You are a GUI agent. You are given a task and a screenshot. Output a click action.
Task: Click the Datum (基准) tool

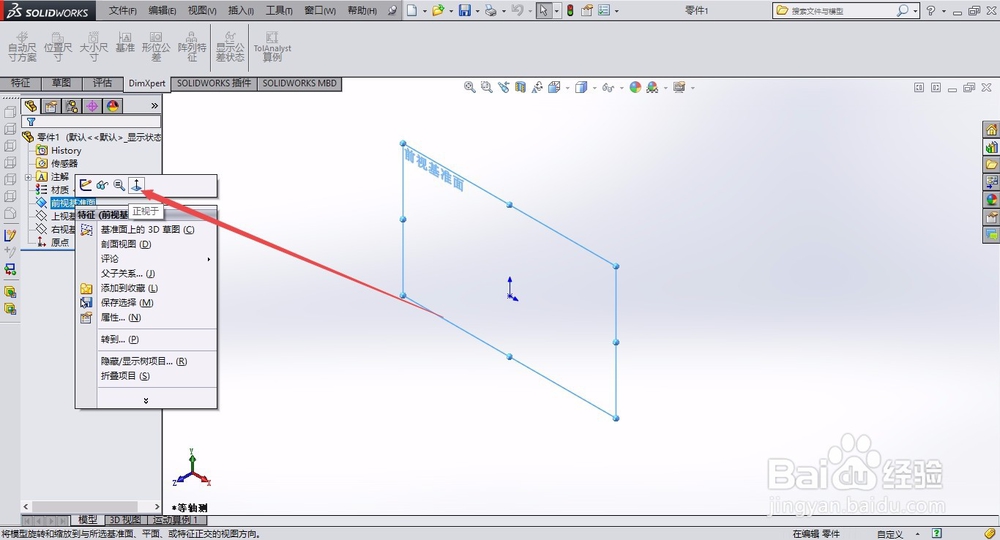point(125,43)
